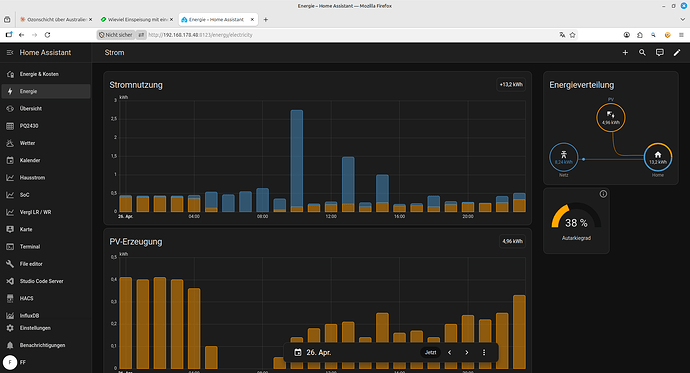Go to previous day with left chevron
690x373 pixels.
pyautogui.click(x=449, y=352)
